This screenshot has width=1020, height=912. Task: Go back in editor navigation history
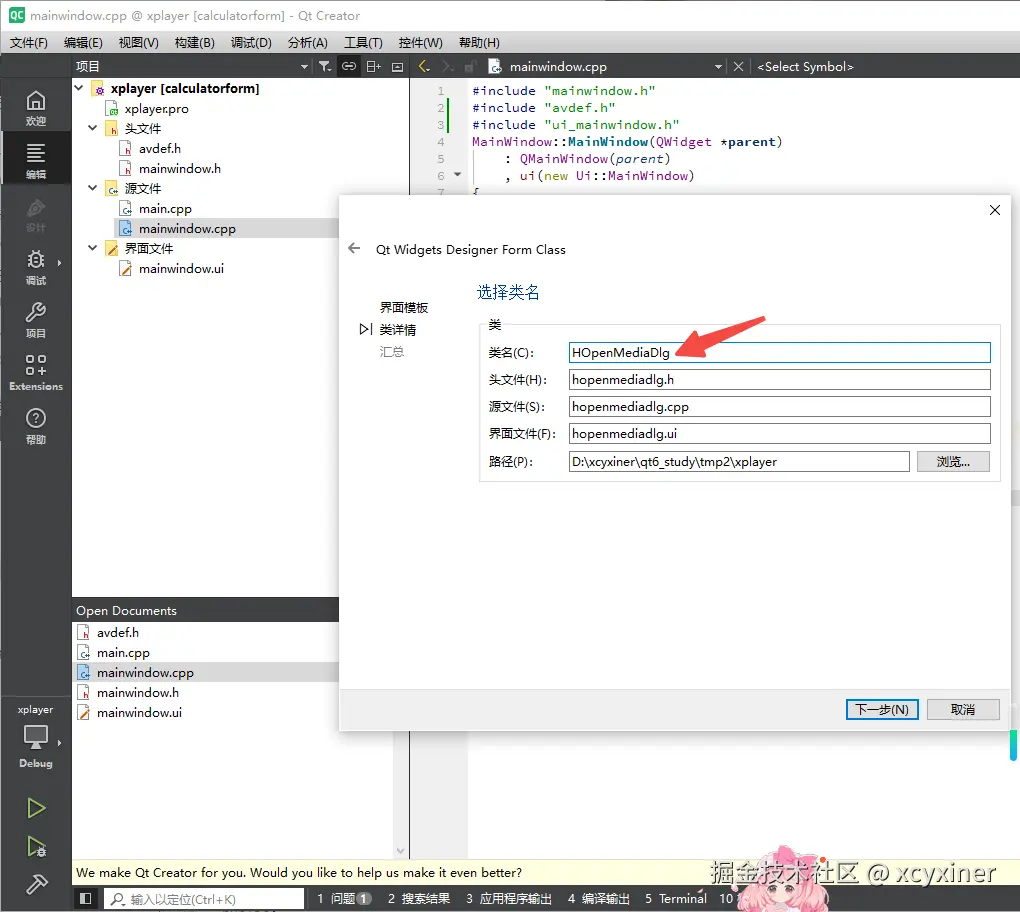pyautogui.click(x=424, y=66)
